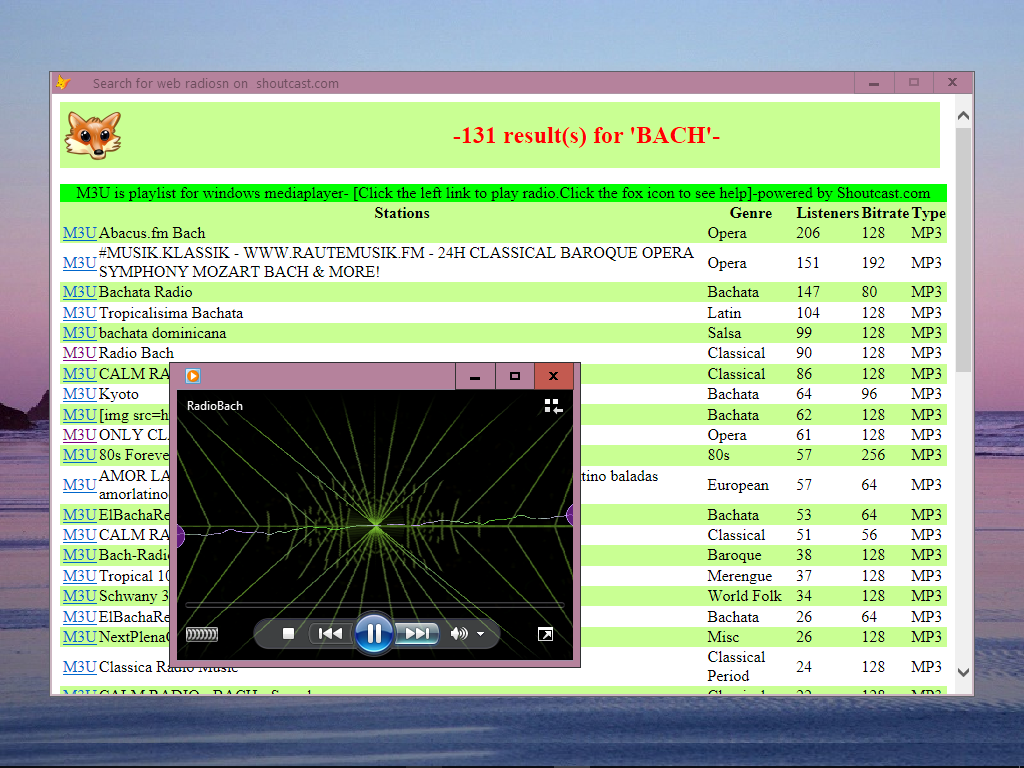Open M3U link for Bach-Radio Baroque station
Viewport: 1024px width, 768px height.
80,555
